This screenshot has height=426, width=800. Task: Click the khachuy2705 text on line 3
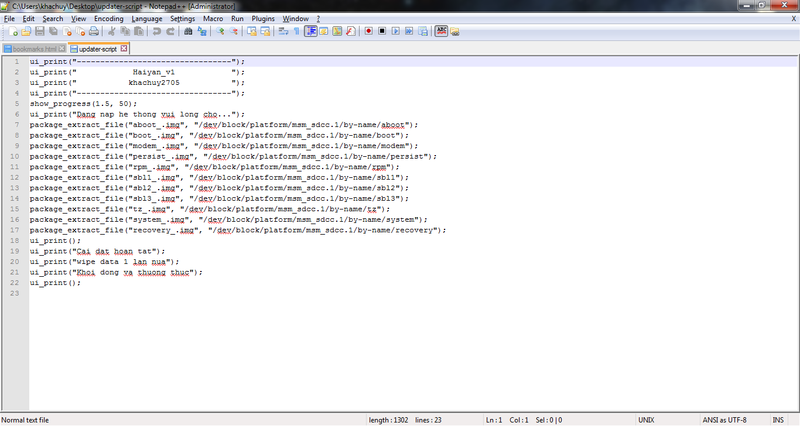154,83
